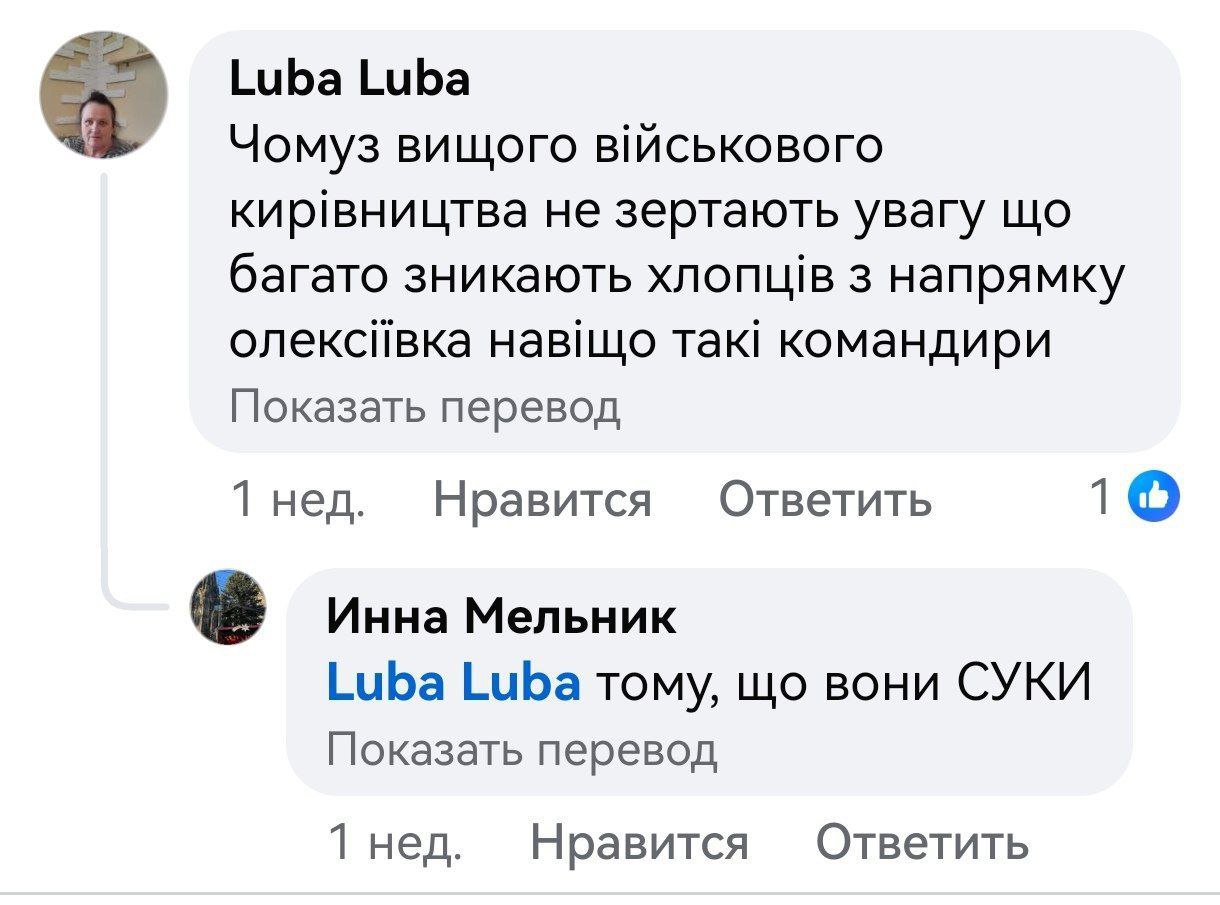Click the blue Luba Luba mention in reply
Image resolution: width=1220 pixels, height=905 pixels.
[453, 684]
